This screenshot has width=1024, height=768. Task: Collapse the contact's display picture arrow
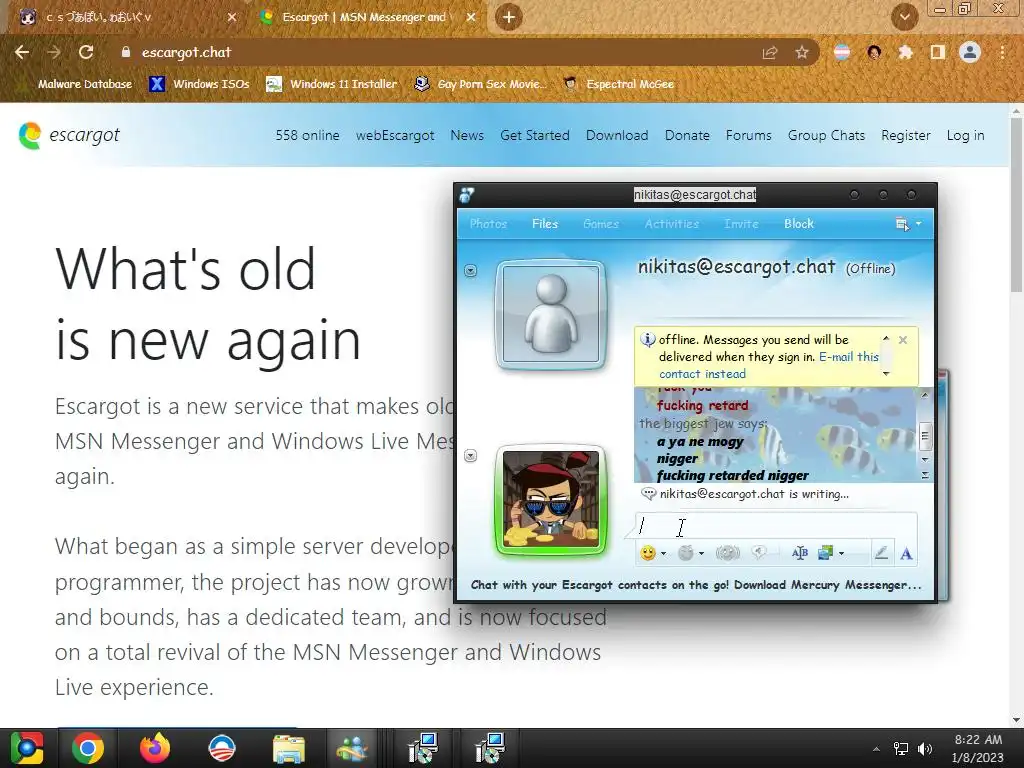click(470, 270)
